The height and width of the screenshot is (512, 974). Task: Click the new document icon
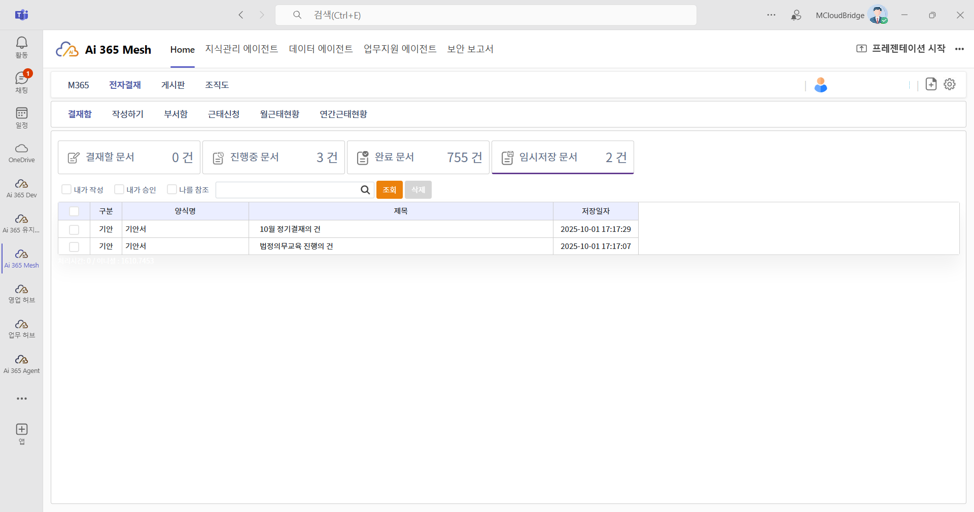[931, 85]
